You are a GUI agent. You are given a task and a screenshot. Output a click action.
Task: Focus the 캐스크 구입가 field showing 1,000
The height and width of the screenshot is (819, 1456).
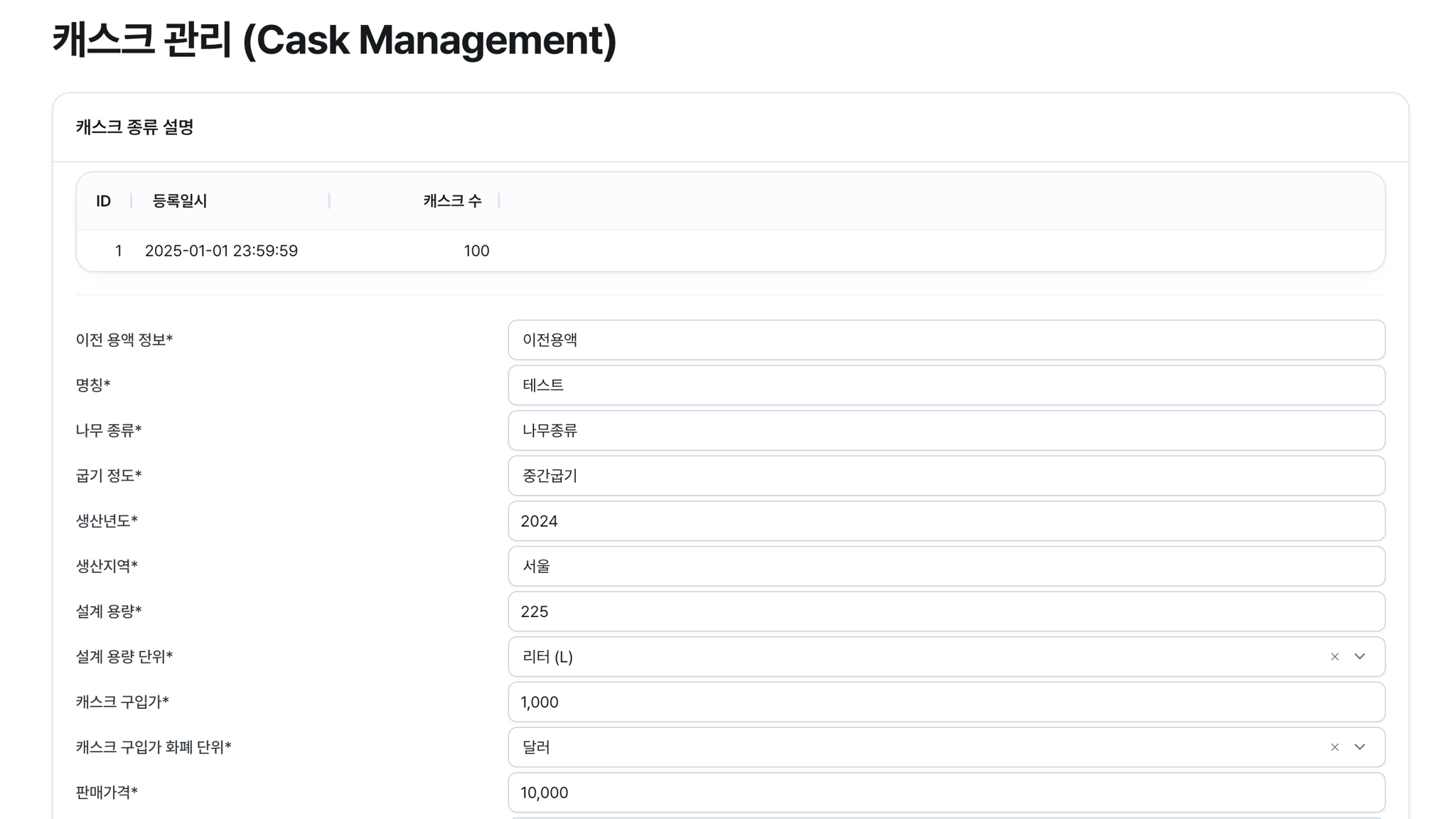[946, 702]
